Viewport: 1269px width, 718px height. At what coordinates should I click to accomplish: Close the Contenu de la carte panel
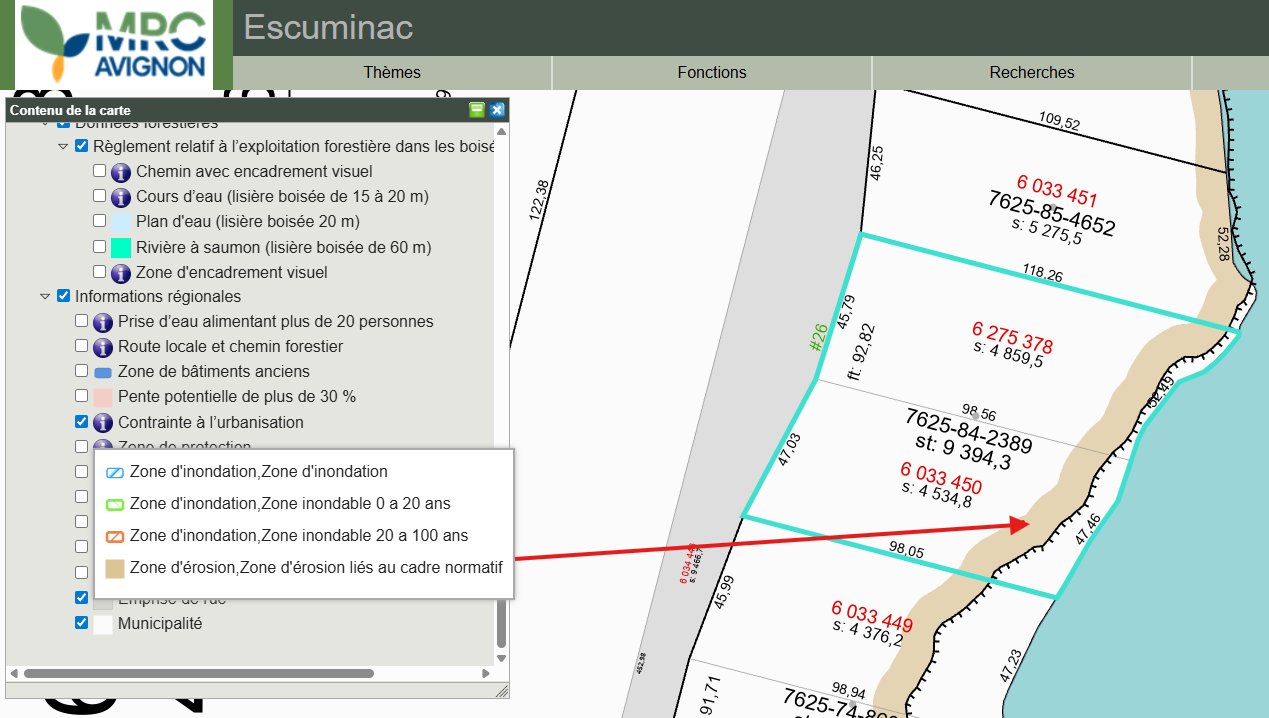(497, 110)
